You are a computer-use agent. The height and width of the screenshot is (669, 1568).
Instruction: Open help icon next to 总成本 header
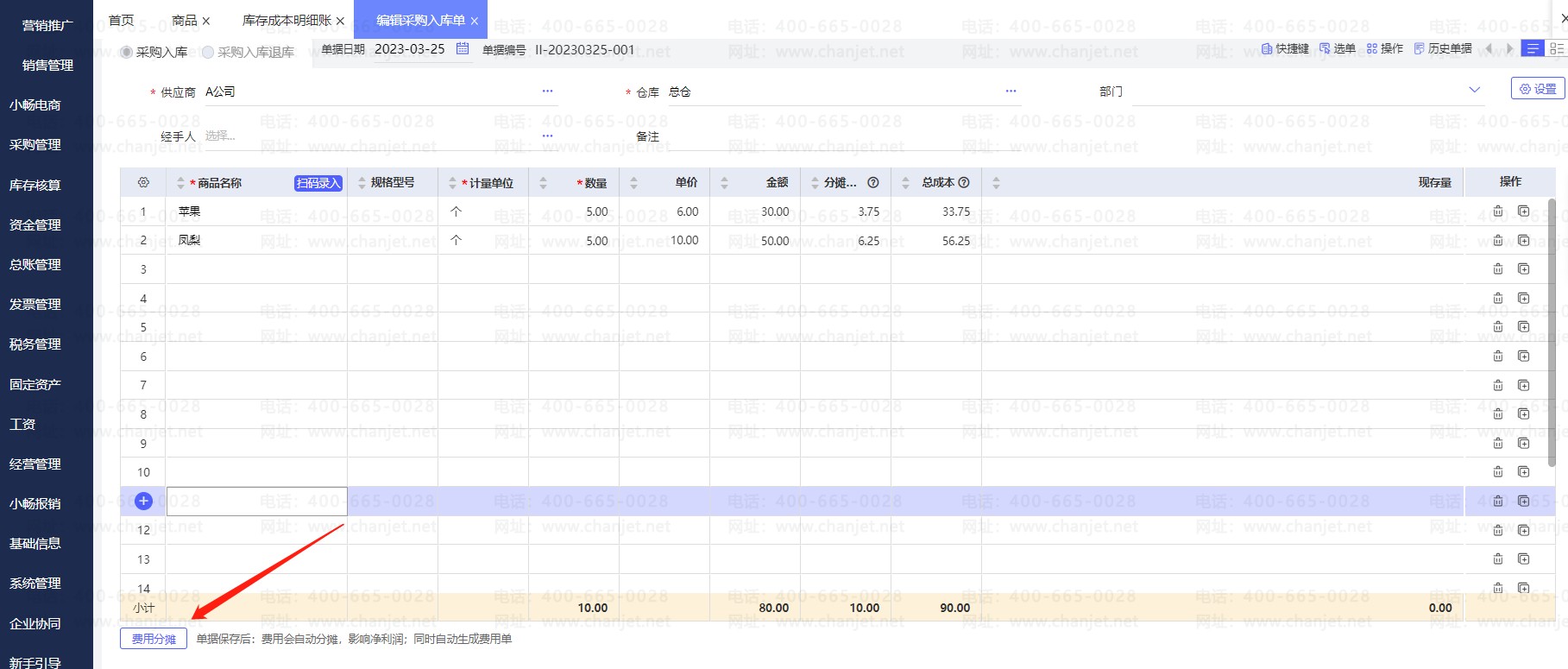(x=964, y=183)
